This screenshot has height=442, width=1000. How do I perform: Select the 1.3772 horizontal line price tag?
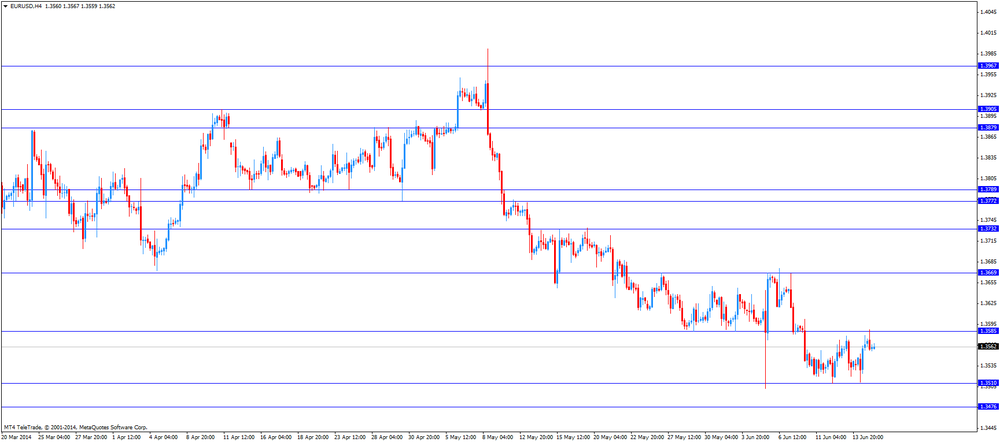(x=989, y=201)
